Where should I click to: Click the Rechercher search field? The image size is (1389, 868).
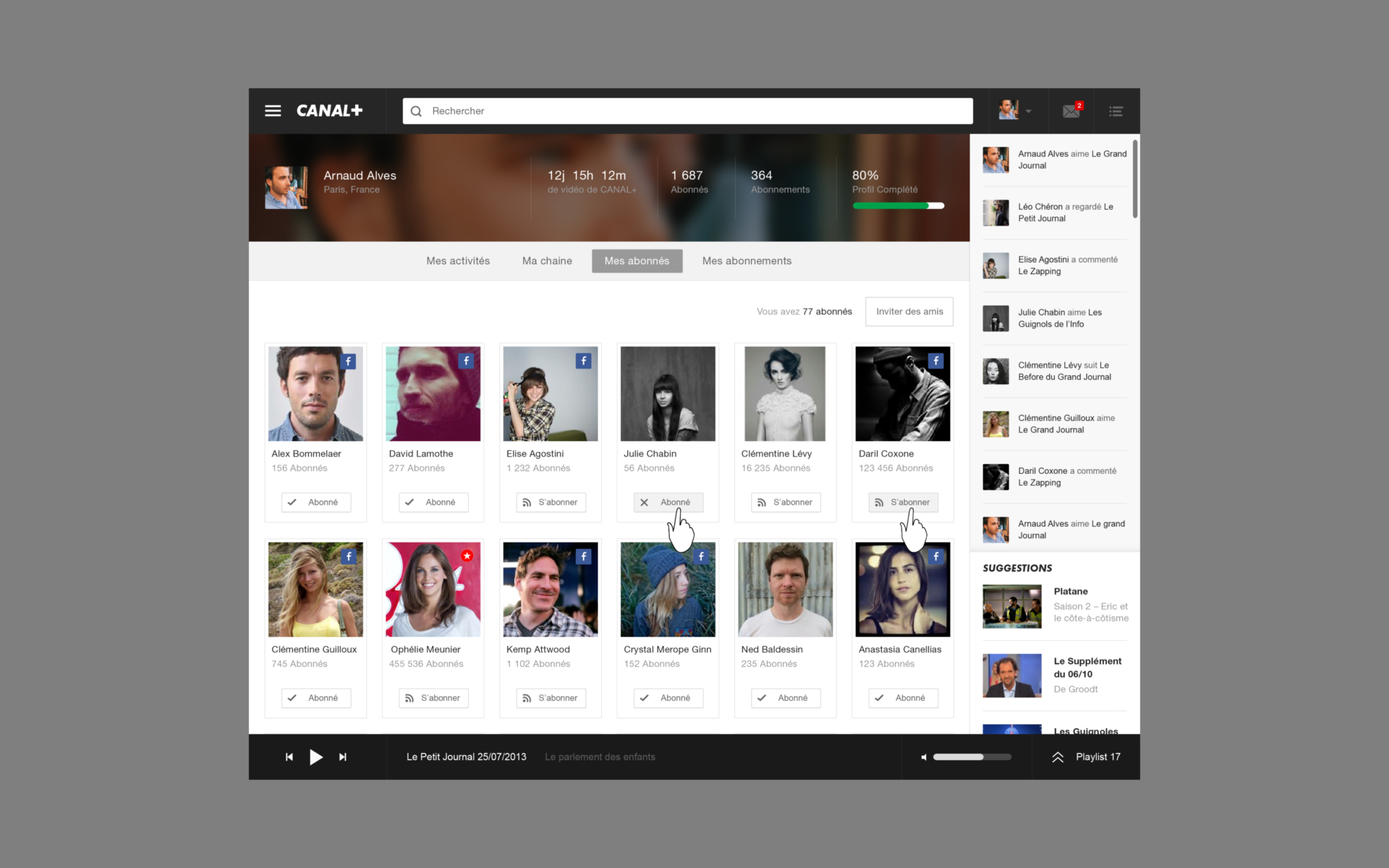(x=687, y=111)
